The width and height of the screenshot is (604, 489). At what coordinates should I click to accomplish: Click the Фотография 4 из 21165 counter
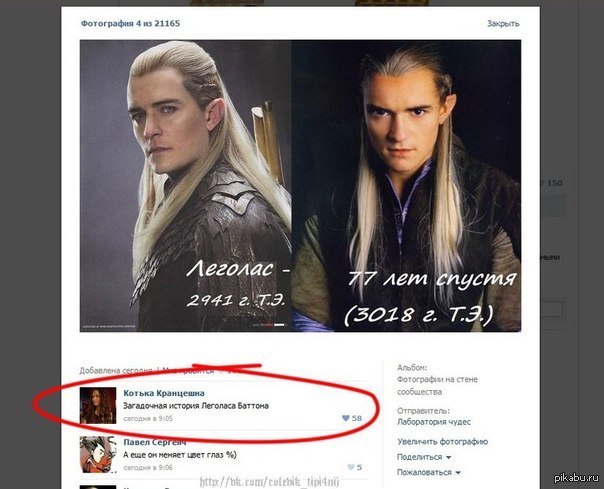click(x=130, y=24)
